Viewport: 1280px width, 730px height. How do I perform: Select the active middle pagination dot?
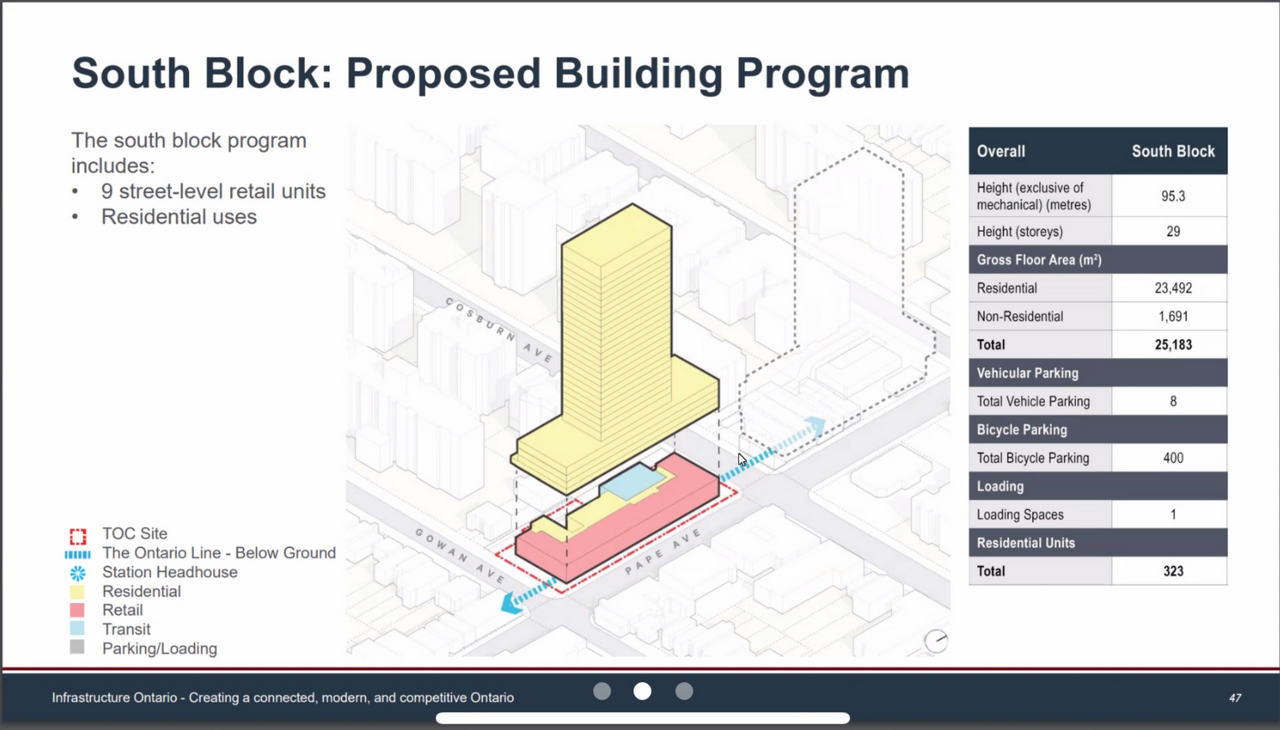click(643, 691)
